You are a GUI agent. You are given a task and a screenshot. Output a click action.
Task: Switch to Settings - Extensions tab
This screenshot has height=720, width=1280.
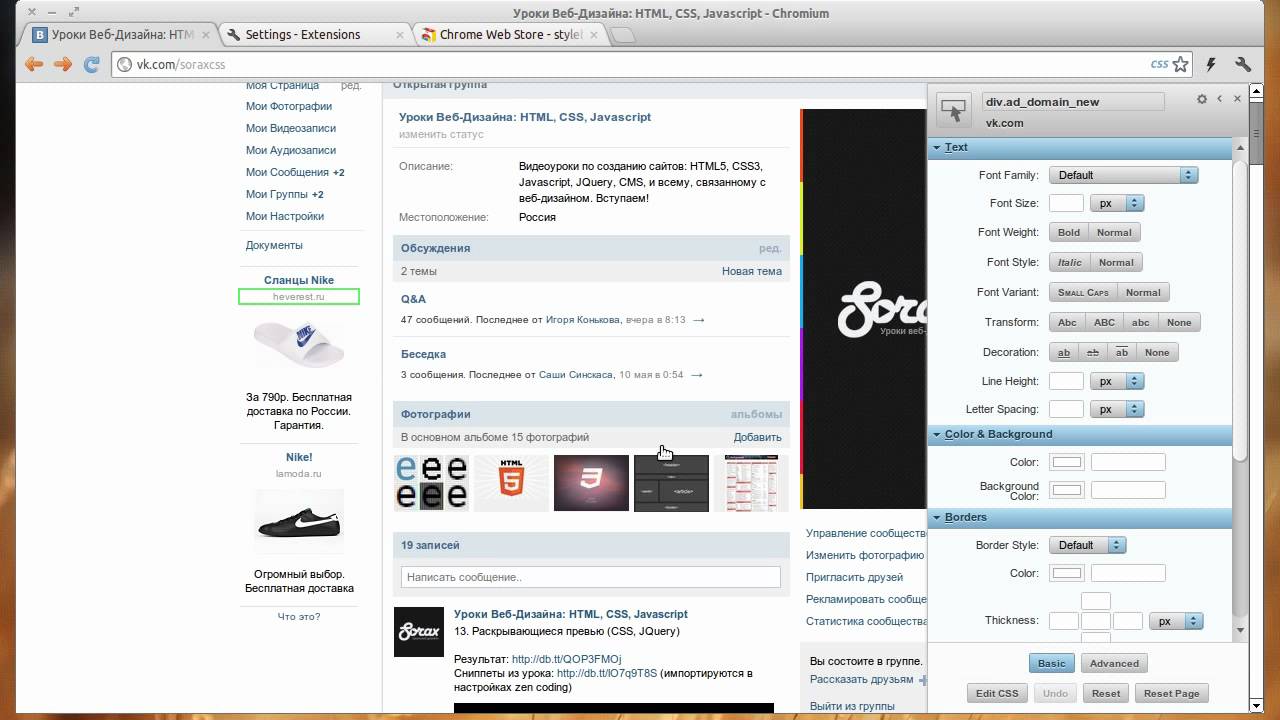coord(313,35)
